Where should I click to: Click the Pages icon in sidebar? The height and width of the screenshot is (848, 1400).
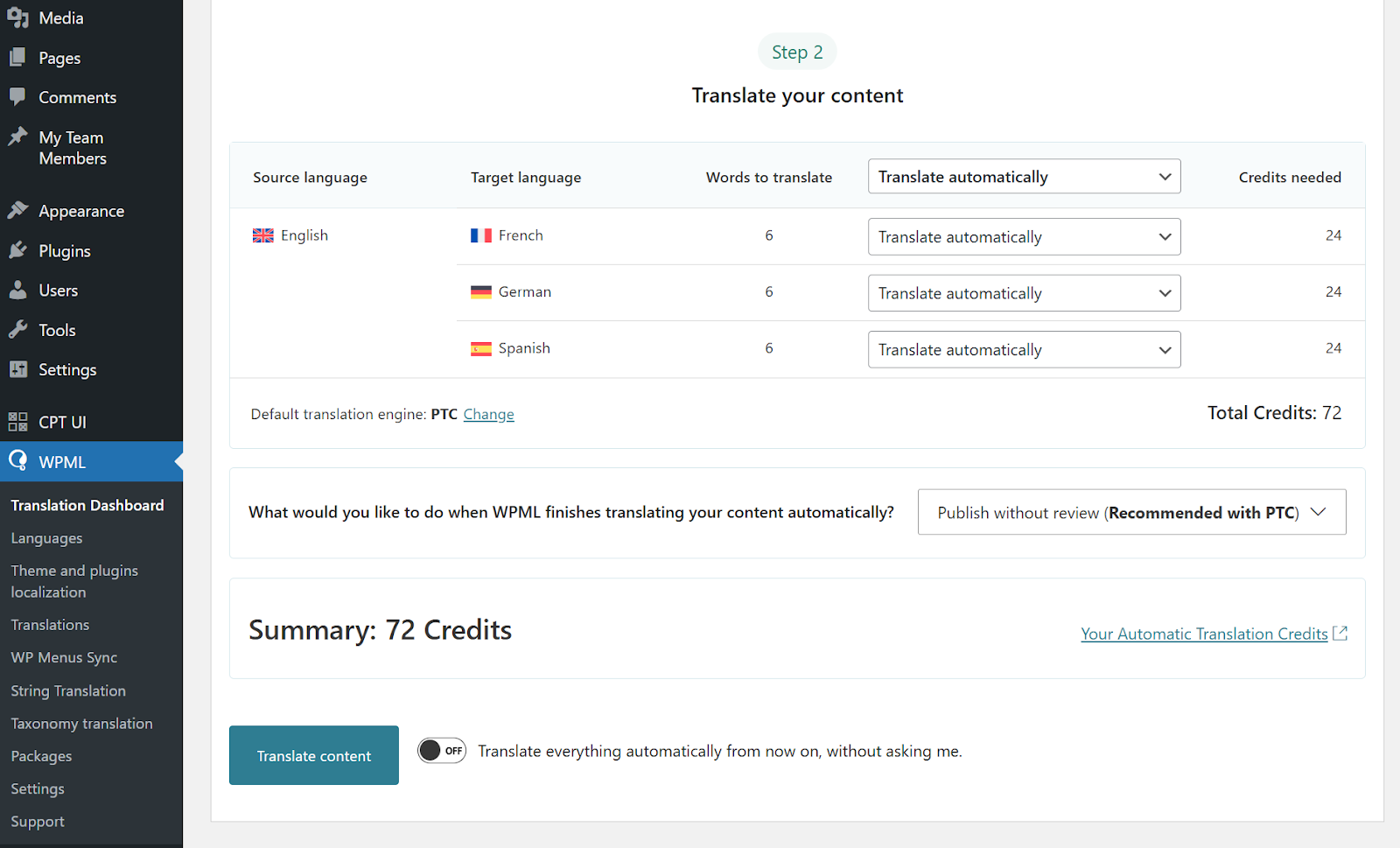pyautogui.click(x=17, y=58)
